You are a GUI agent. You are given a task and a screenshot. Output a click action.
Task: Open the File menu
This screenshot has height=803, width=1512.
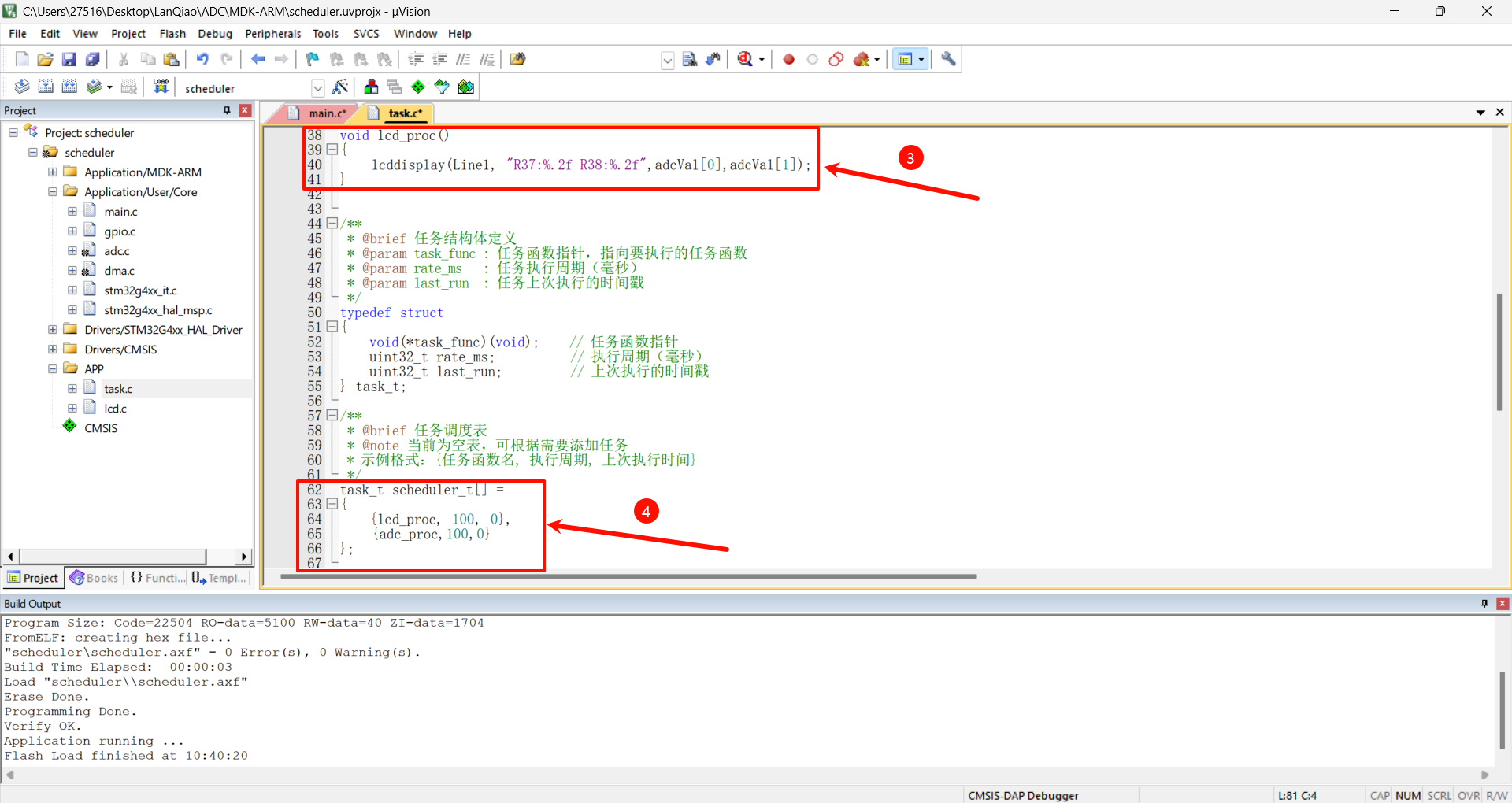17,34
